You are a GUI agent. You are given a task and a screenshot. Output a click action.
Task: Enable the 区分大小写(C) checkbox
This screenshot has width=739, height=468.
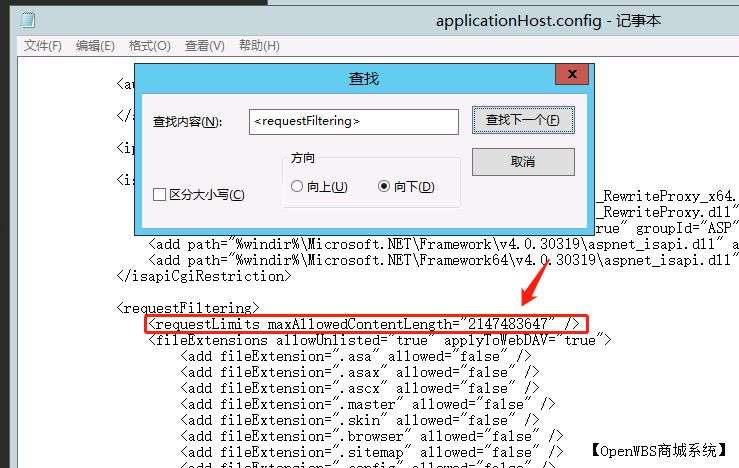pyautogui.click(x=160, y=195)
